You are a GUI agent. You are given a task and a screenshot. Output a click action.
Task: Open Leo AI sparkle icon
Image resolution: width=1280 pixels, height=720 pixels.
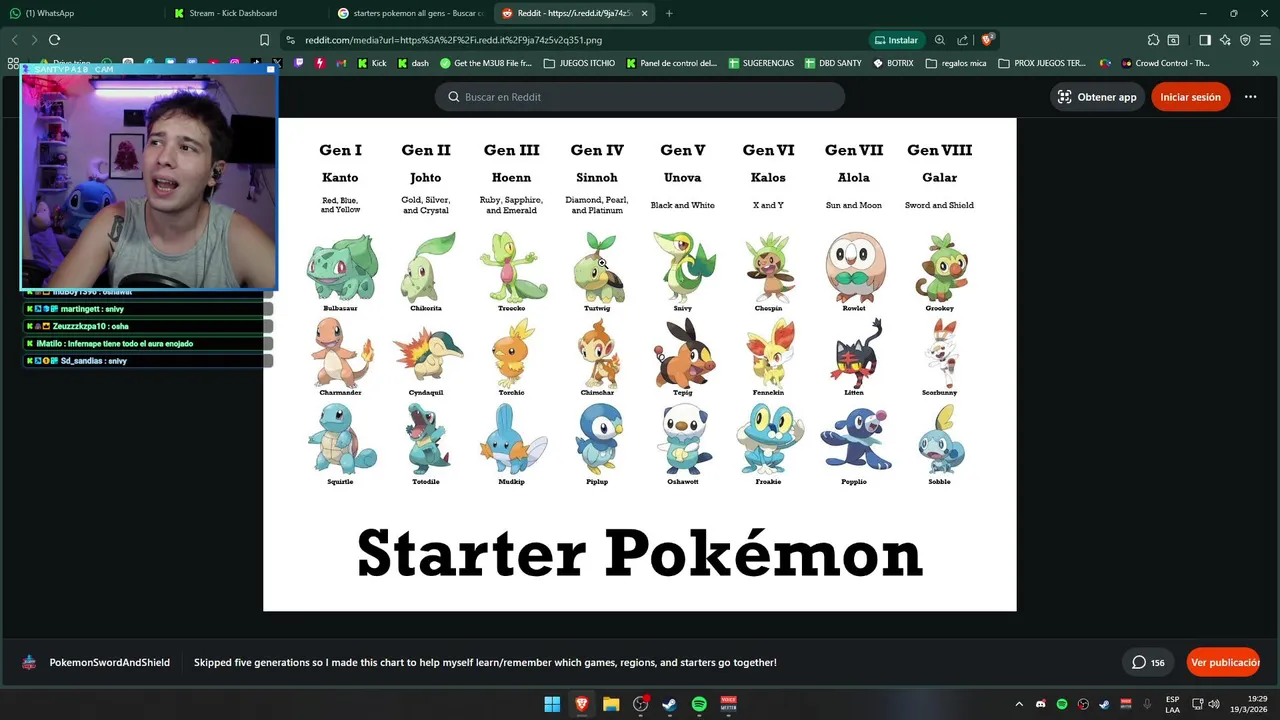pyautogui.click(x=1225, y=40)
